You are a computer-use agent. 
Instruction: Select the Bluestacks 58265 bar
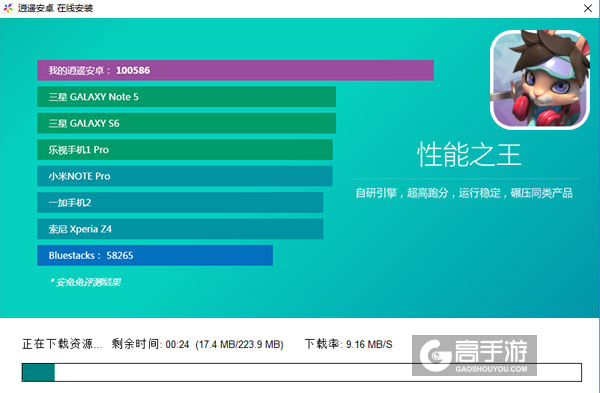(x=155, y=255)
